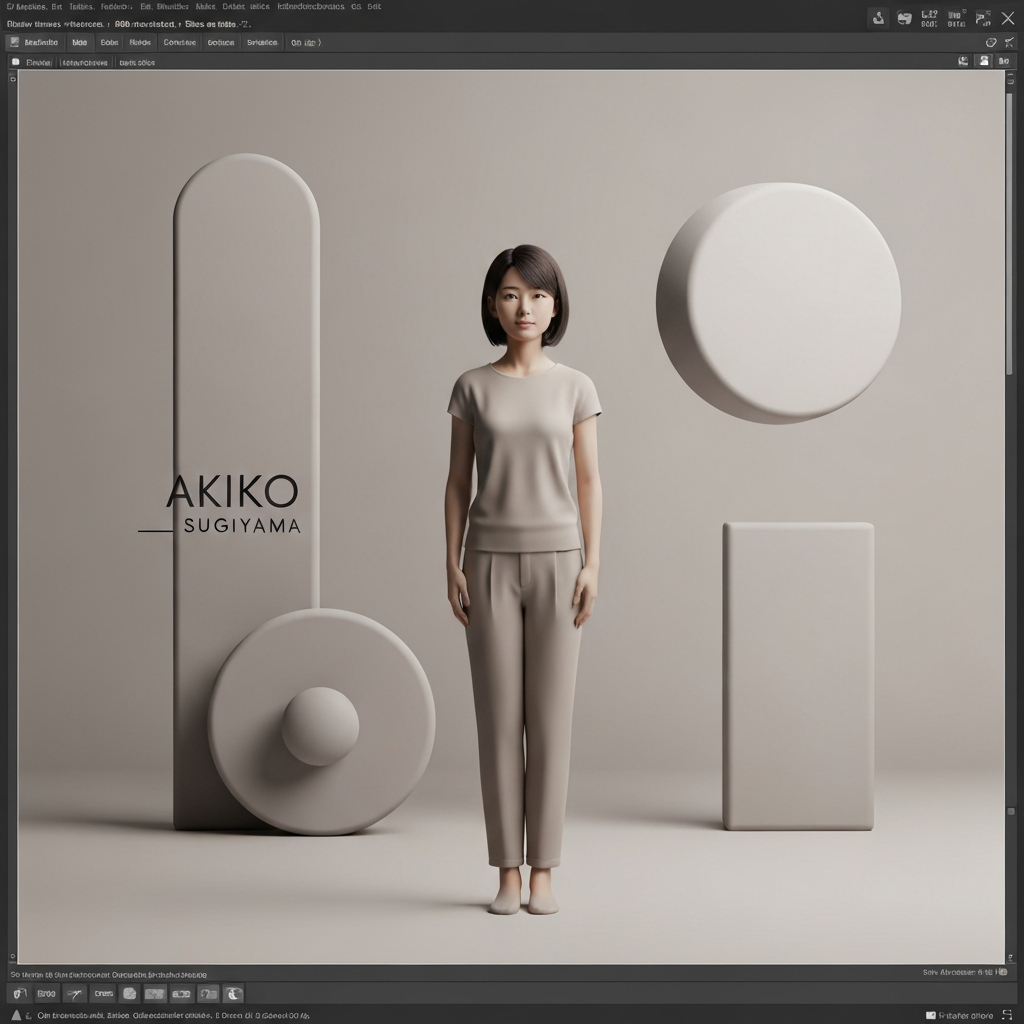The height and width of the screenshot is (1024, 1024).
Task: Click the pin icon at the tab row's right end
Action: [1010, 42]
